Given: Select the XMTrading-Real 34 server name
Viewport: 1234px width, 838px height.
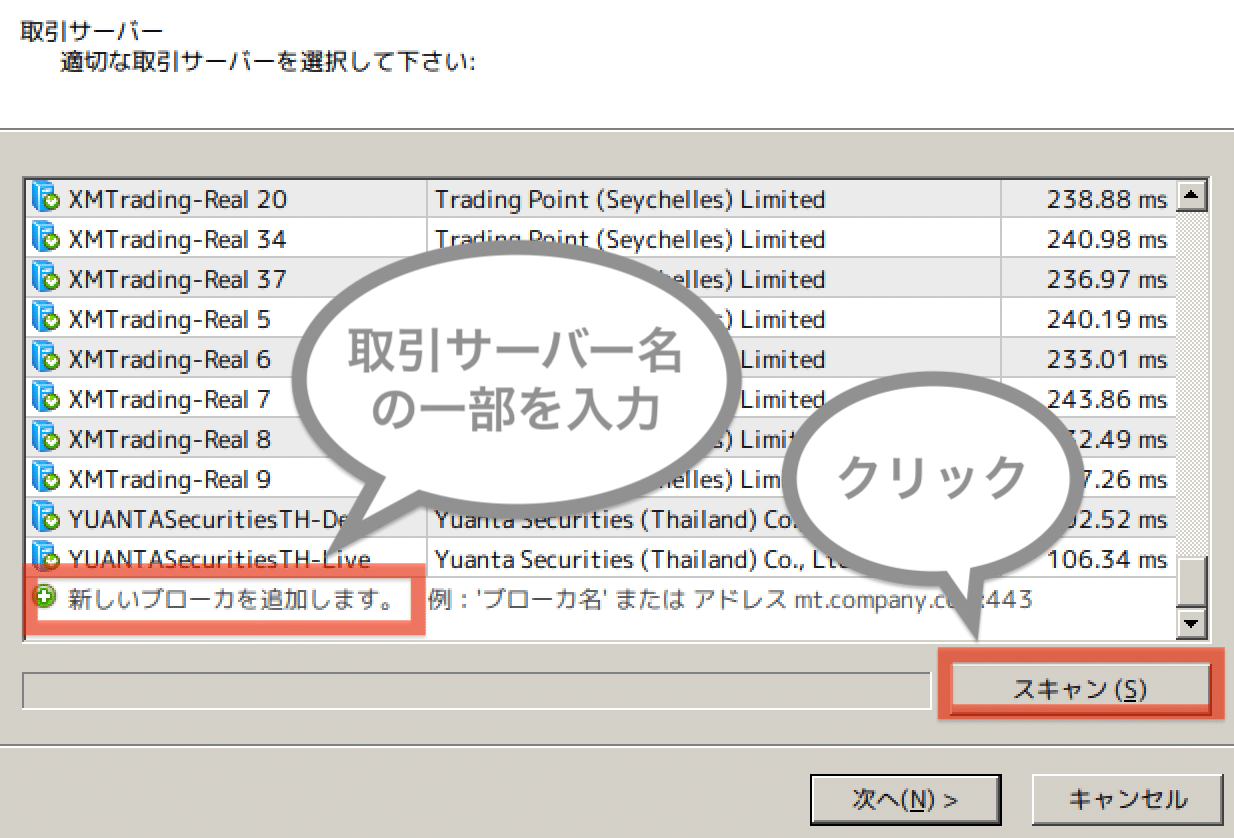Looking at the screenshot, I should (x=177, y=239).
